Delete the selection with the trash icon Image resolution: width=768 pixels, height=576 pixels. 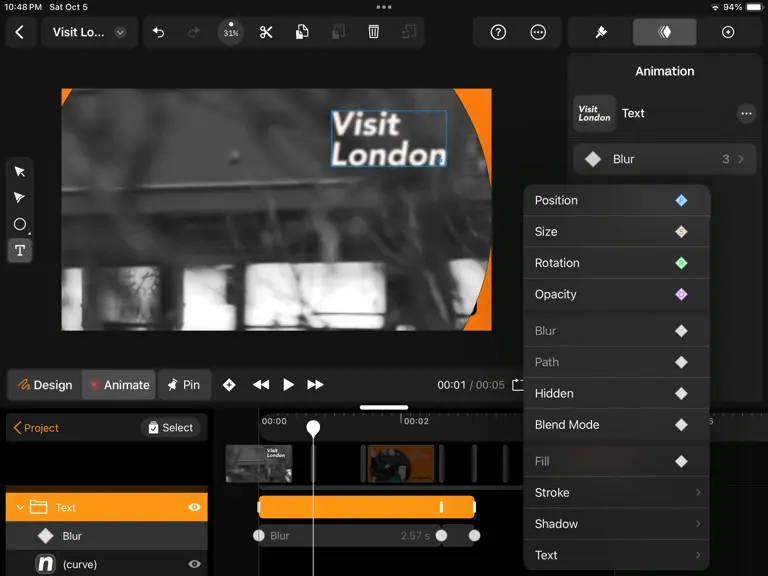[x=374, y=32]
